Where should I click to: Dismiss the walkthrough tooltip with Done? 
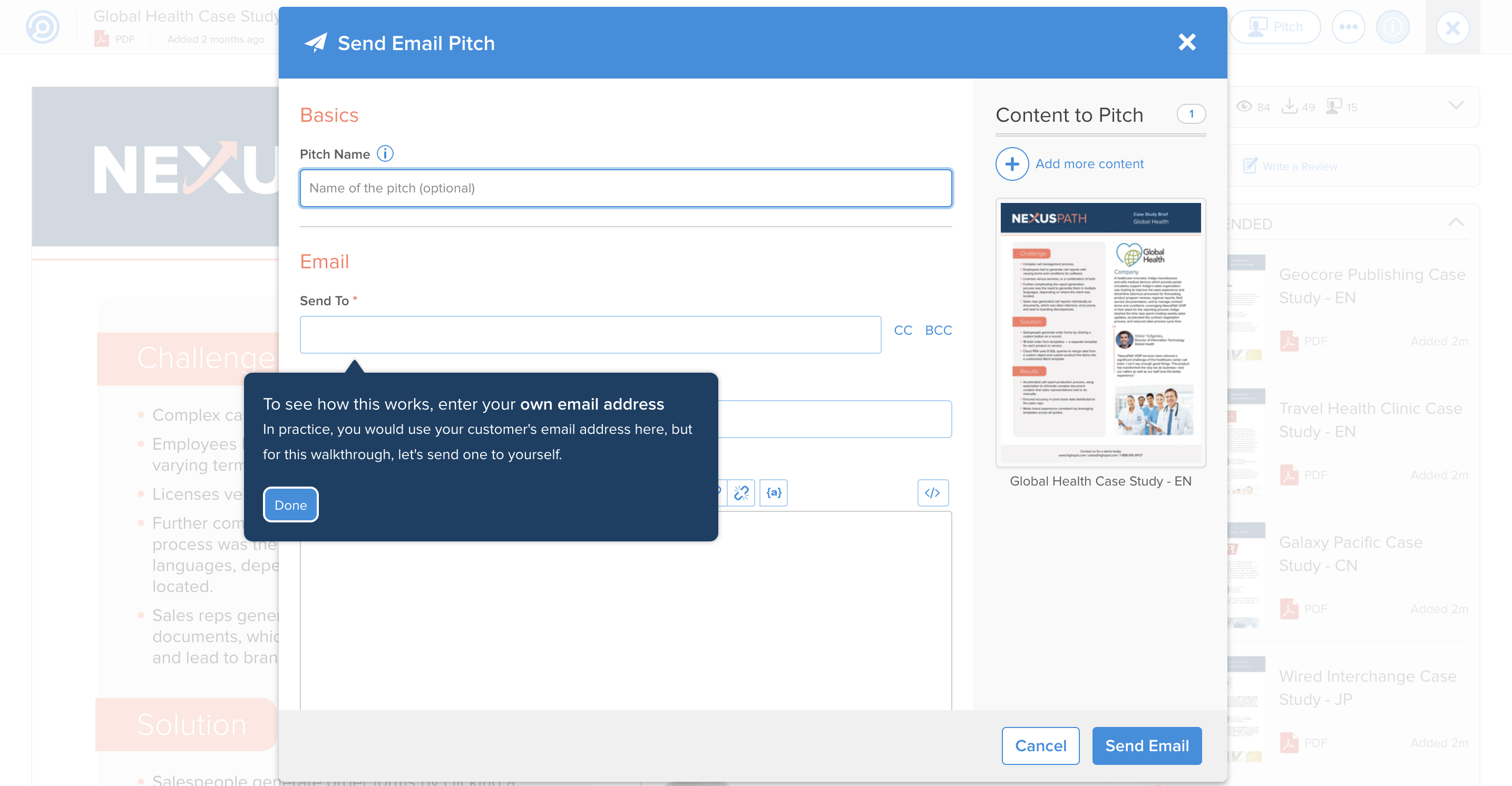click(x=290, y=505)
